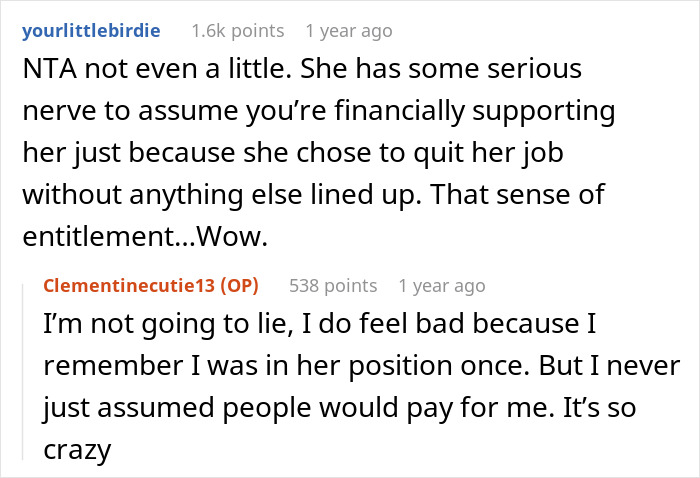
Task: Click the line 'I'm not going to lie'
Action: [320, 324]
